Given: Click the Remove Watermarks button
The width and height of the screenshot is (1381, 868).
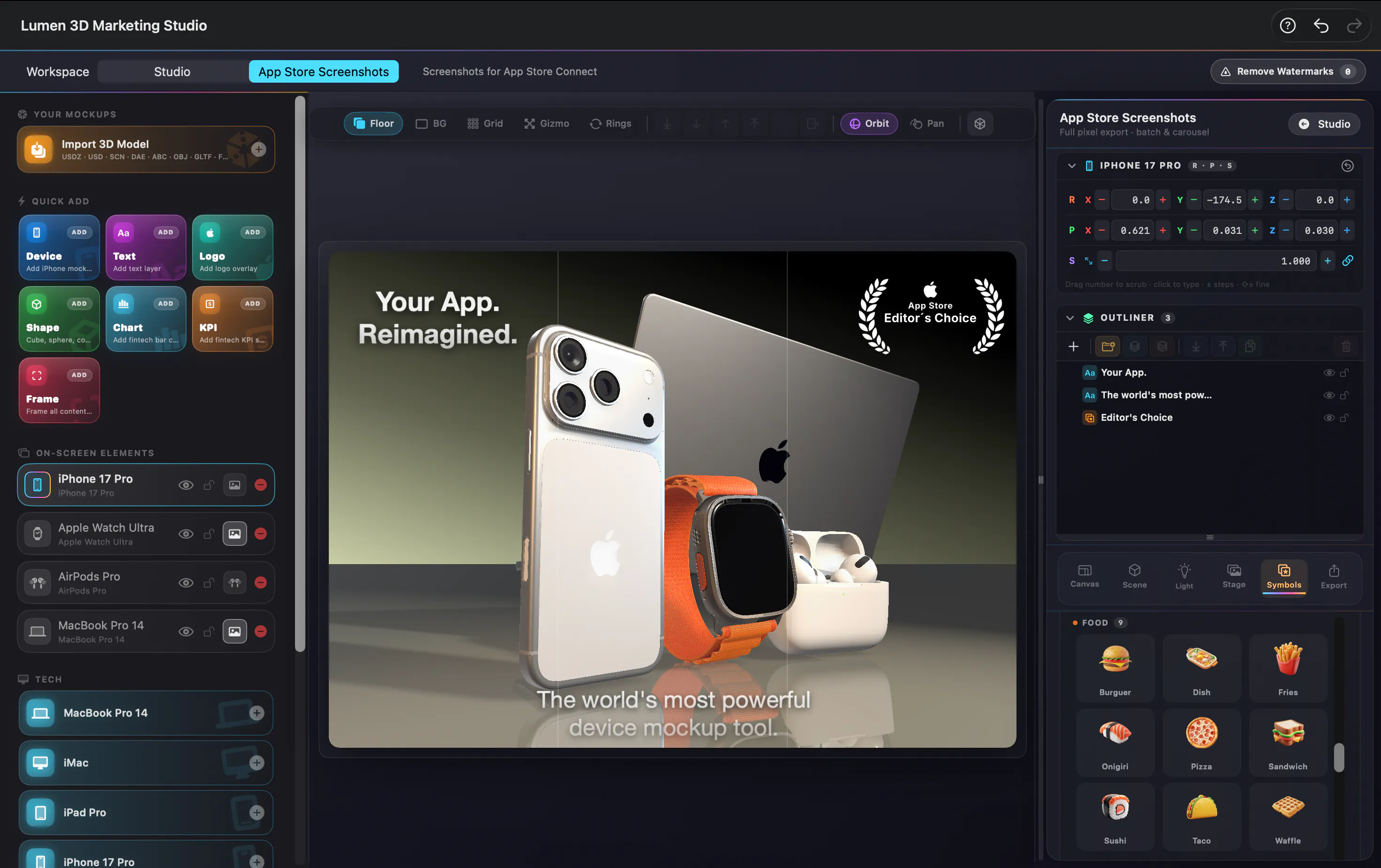Looking at the screenshot, I should [x=1288, y=72].
